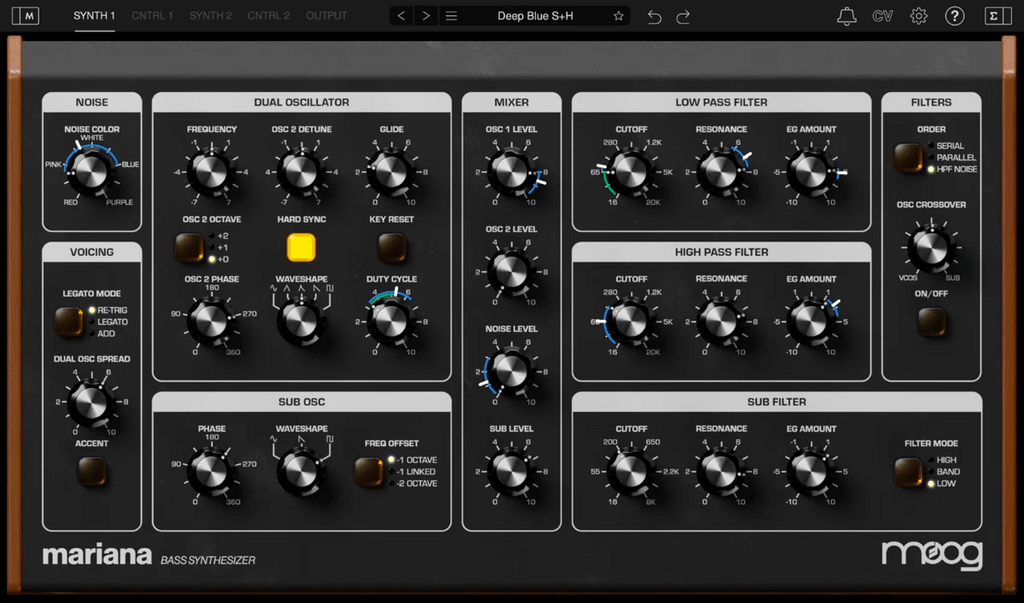Image resolution: width=1024 pixels, height=603 pixels.
Task: Favorite the preset with star icon
Action: click(x=618, y=16)
